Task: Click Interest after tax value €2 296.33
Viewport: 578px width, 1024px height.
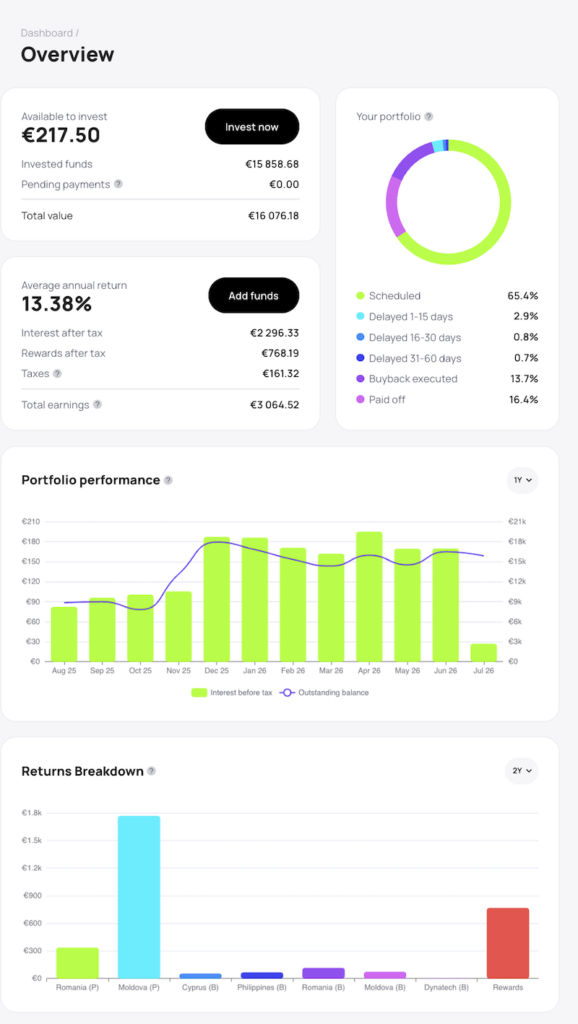Action: click(274, 333)
